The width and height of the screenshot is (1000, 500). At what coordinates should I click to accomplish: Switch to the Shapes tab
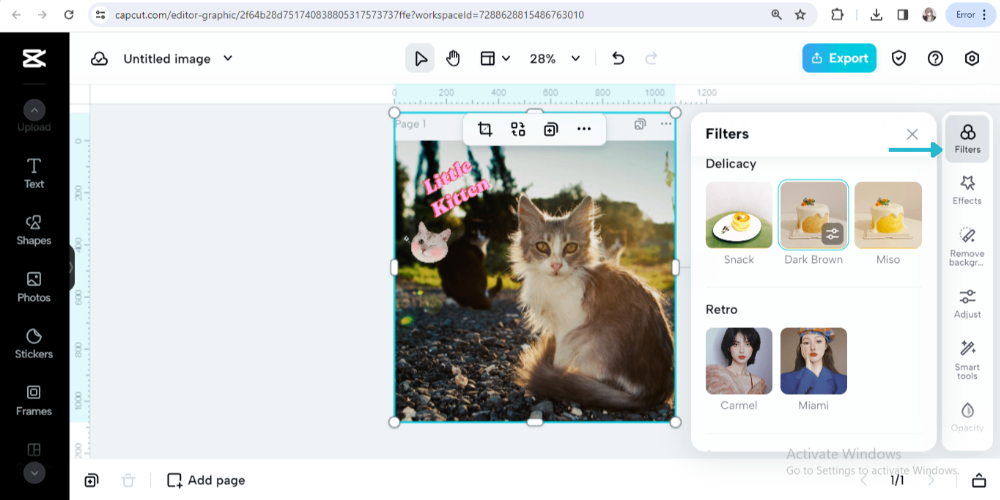(34, 229)
